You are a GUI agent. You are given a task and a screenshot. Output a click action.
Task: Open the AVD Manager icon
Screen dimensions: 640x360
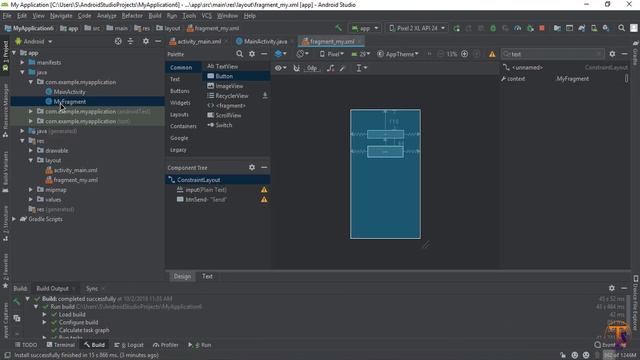[594, 28]
